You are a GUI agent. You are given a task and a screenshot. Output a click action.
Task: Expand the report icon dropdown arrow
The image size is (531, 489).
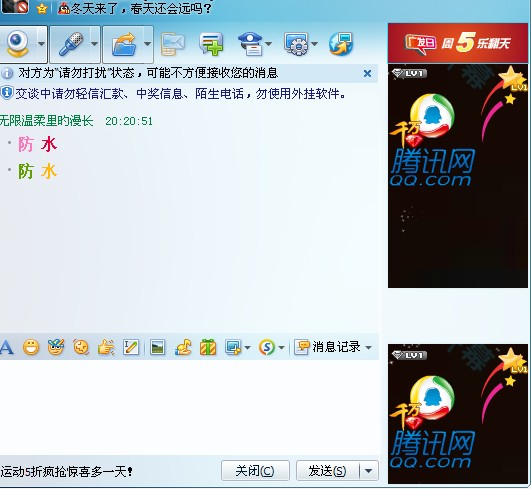pyautogui.click(x=269, y=44)
